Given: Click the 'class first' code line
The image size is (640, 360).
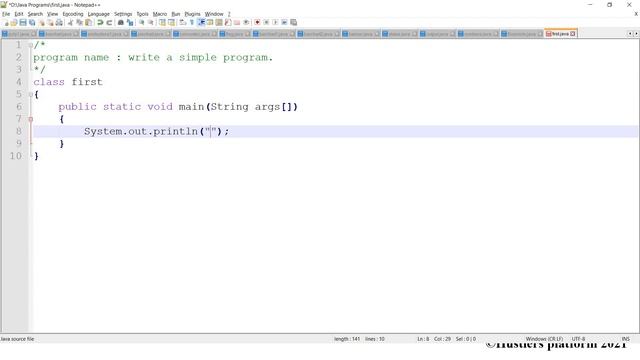Looking at the screenshot, I should pos(68,82).
